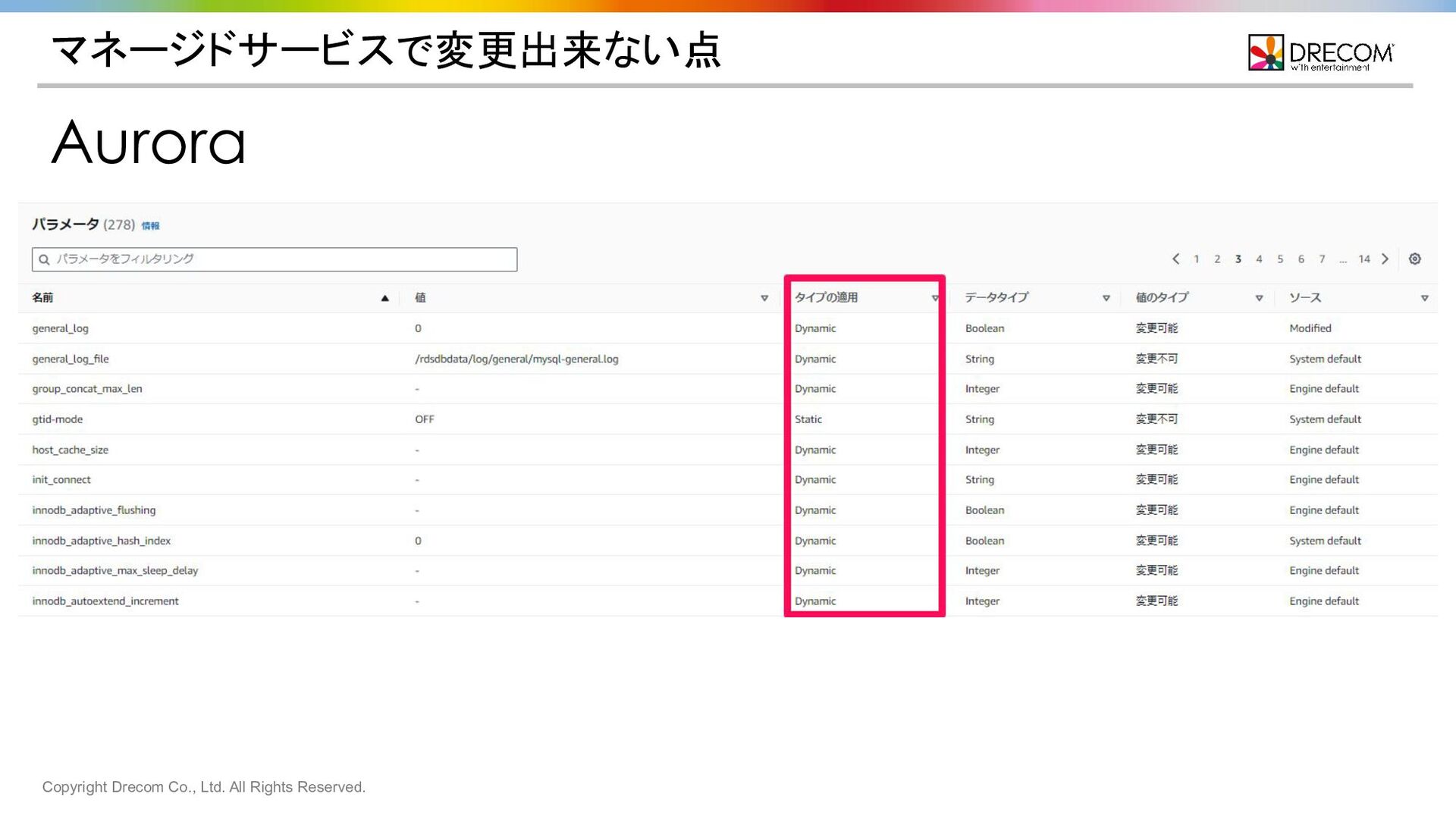Open the 値 column sort dropdown arrow
Viewport: 1456px width, 819px height.
(764, 298)
